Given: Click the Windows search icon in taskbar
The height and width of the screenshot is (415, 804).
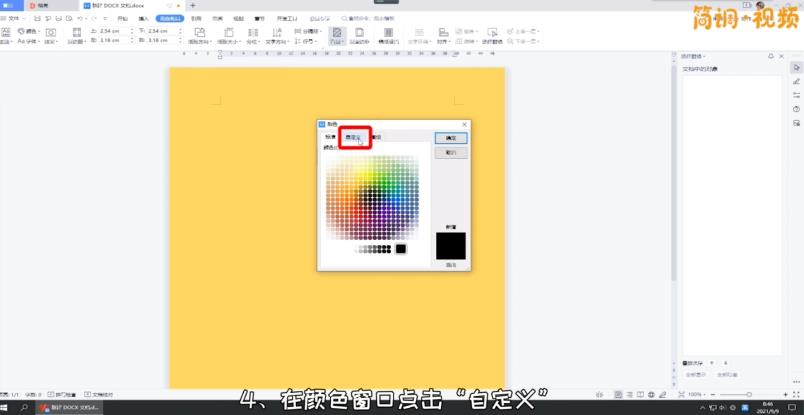Looking at the screenshot, I should point(25,408).
